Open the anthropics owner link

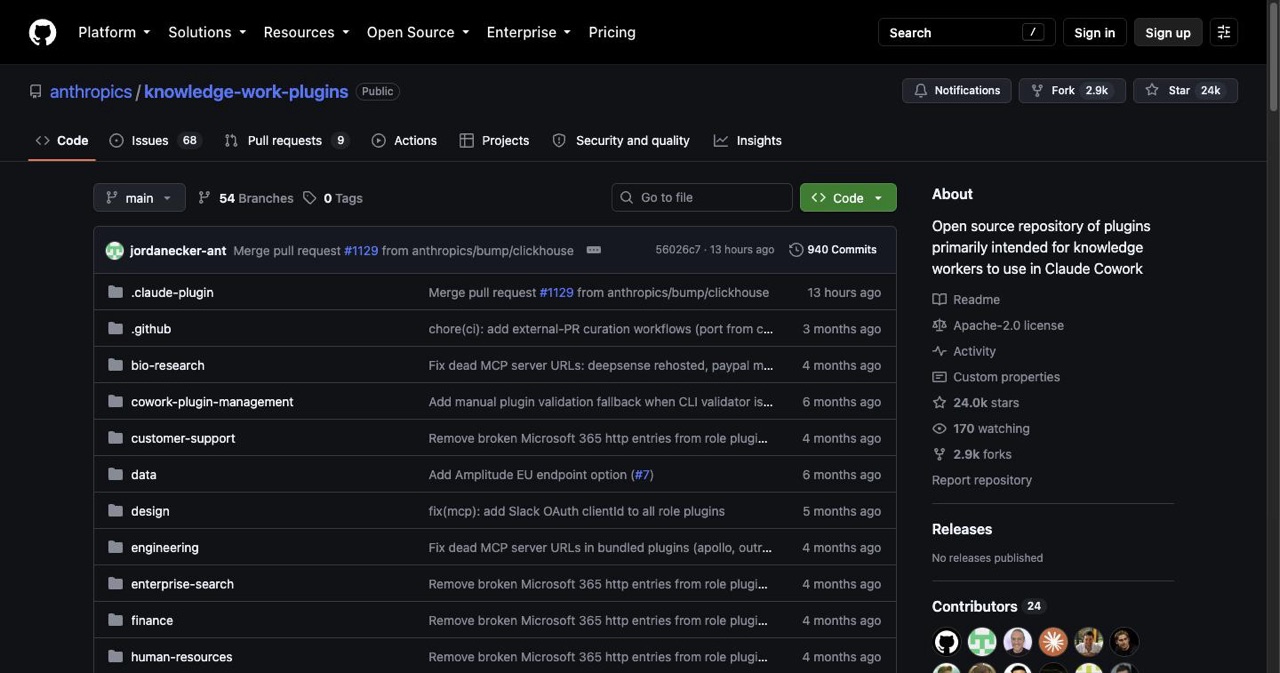[91, 91]
